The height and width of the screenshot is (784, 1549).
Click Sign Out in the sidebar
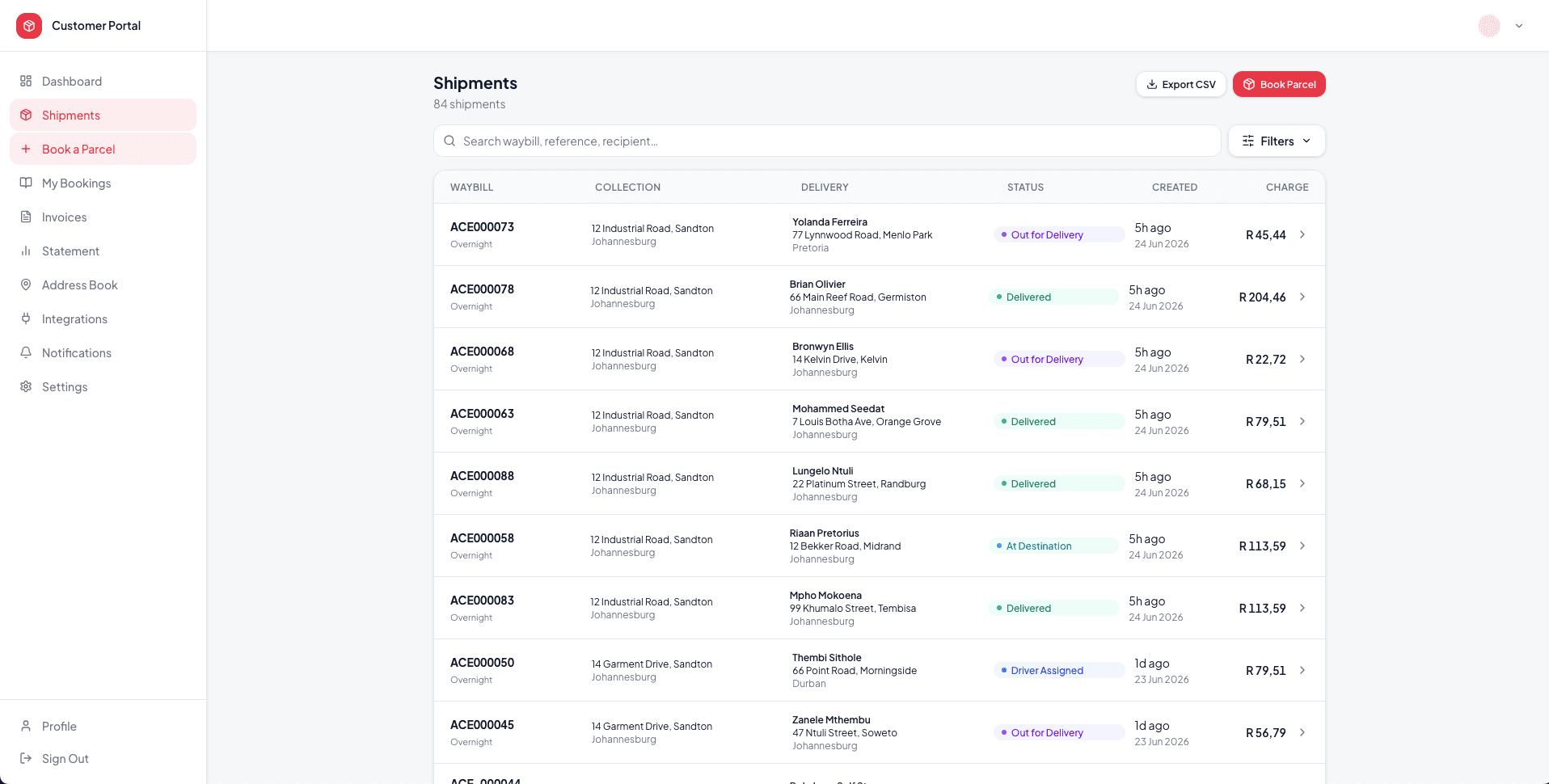pos(103,758)
